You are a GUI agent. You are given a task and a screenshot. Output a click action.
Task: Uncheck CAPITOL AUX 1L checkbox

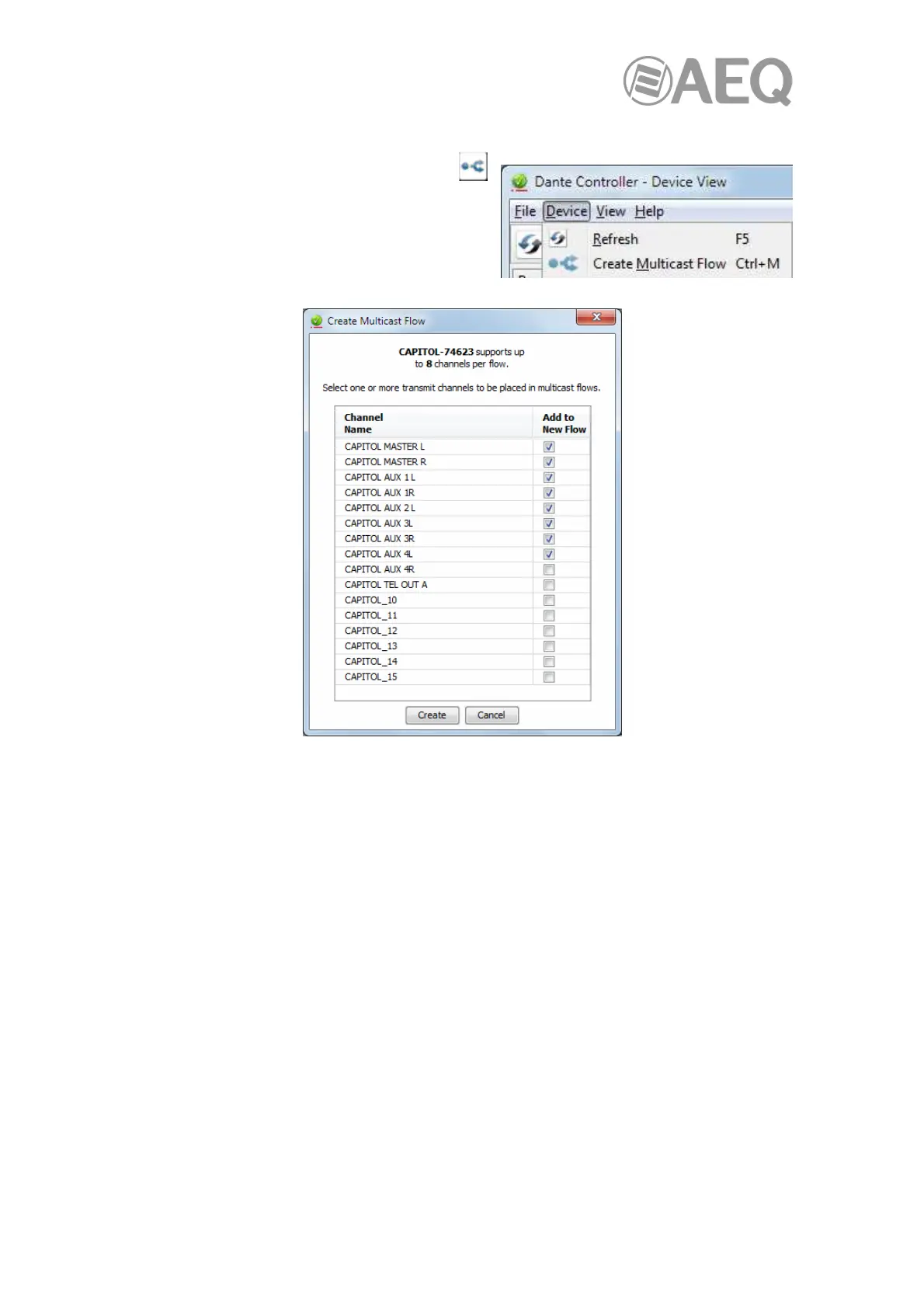549,478
